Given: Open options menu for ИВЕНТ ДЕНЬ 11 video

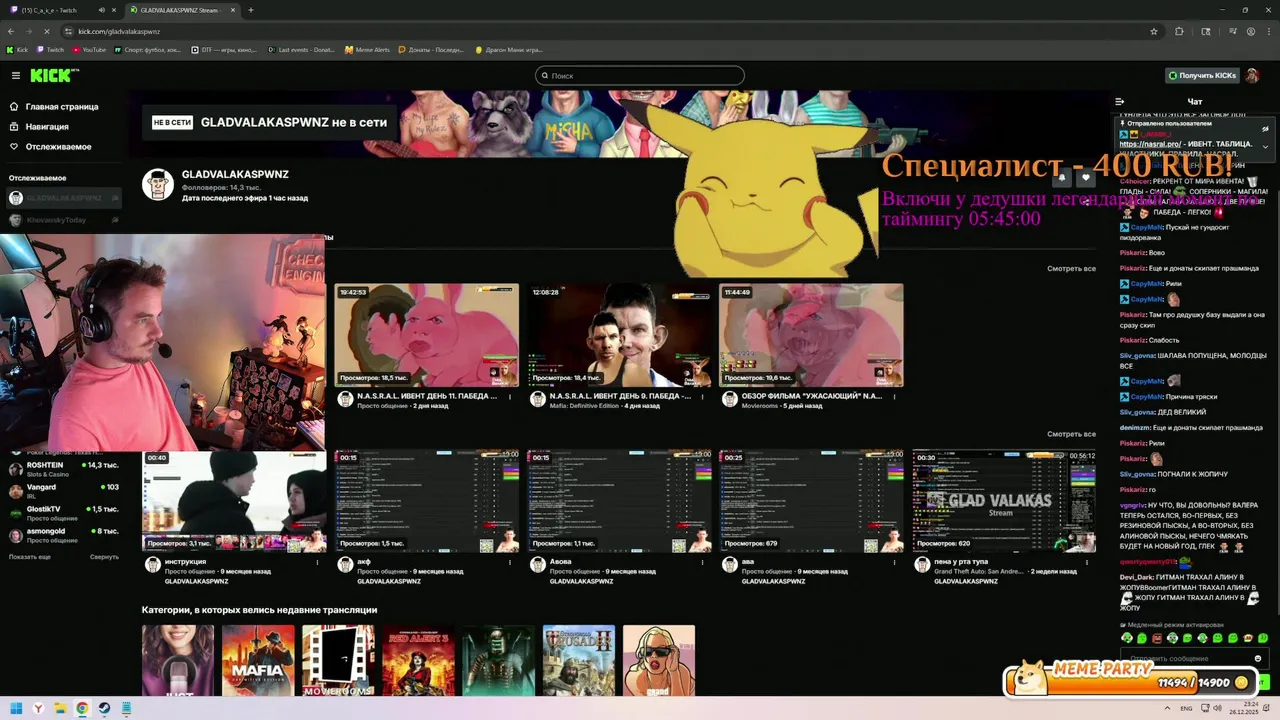Looking at the screenshot, I should pyautogui.click(x=510, y=397).
